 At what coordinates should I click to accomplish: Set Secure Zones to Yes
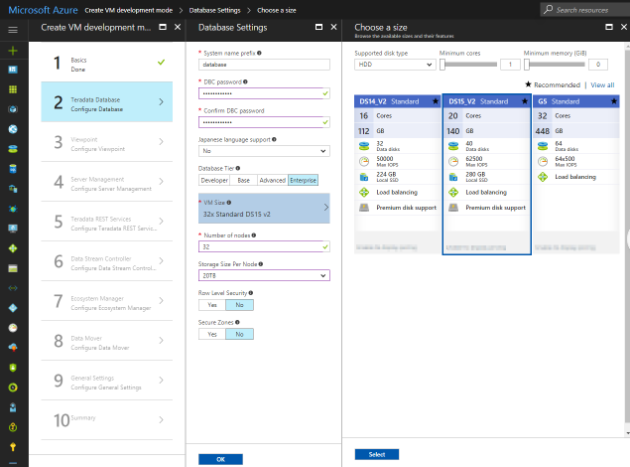click(212, 335)
